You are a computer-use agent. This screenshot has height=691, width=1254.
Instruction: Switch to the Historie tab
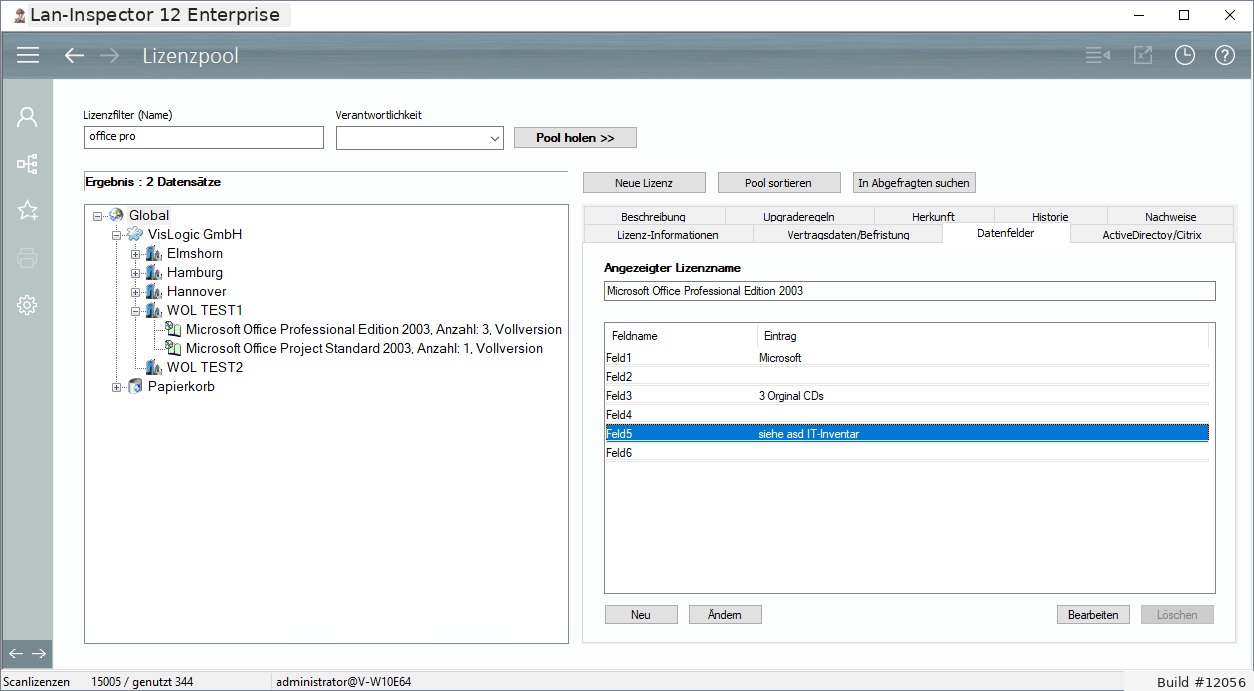pos(1050,216)
